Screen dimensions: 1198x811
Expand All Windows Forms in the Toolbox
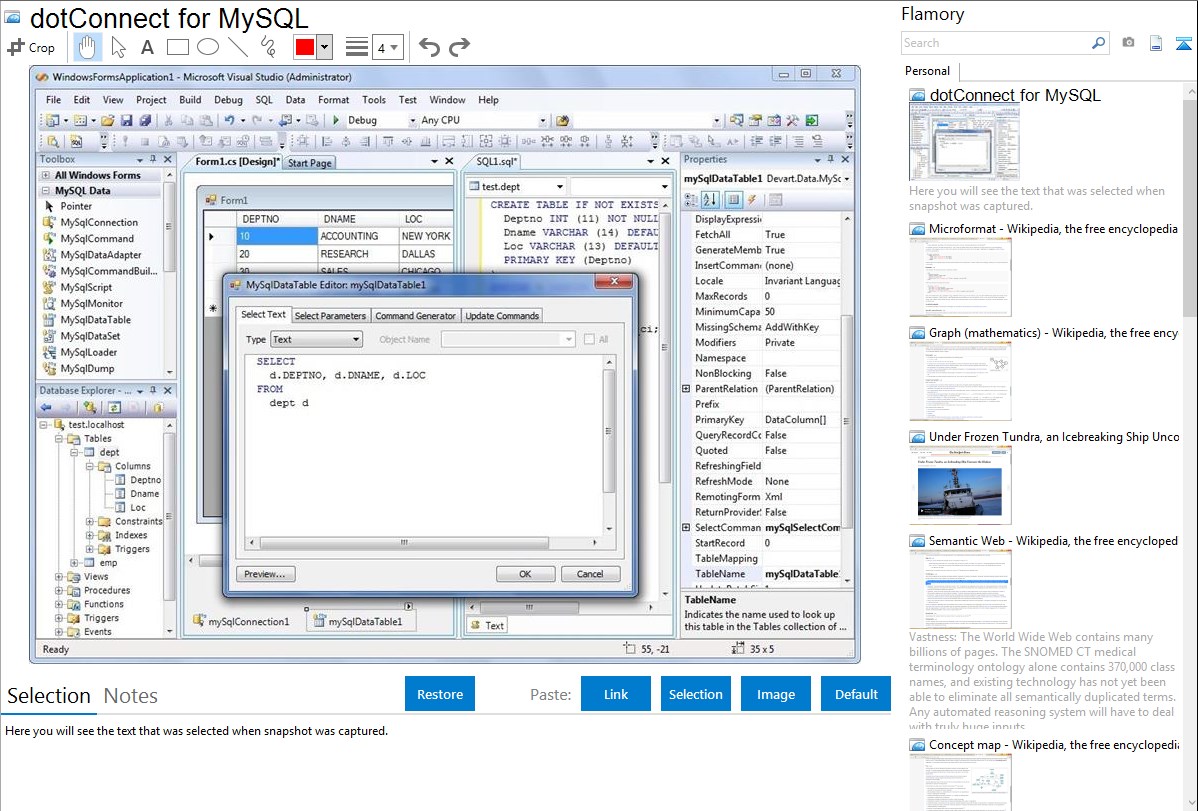pos(46,175)
